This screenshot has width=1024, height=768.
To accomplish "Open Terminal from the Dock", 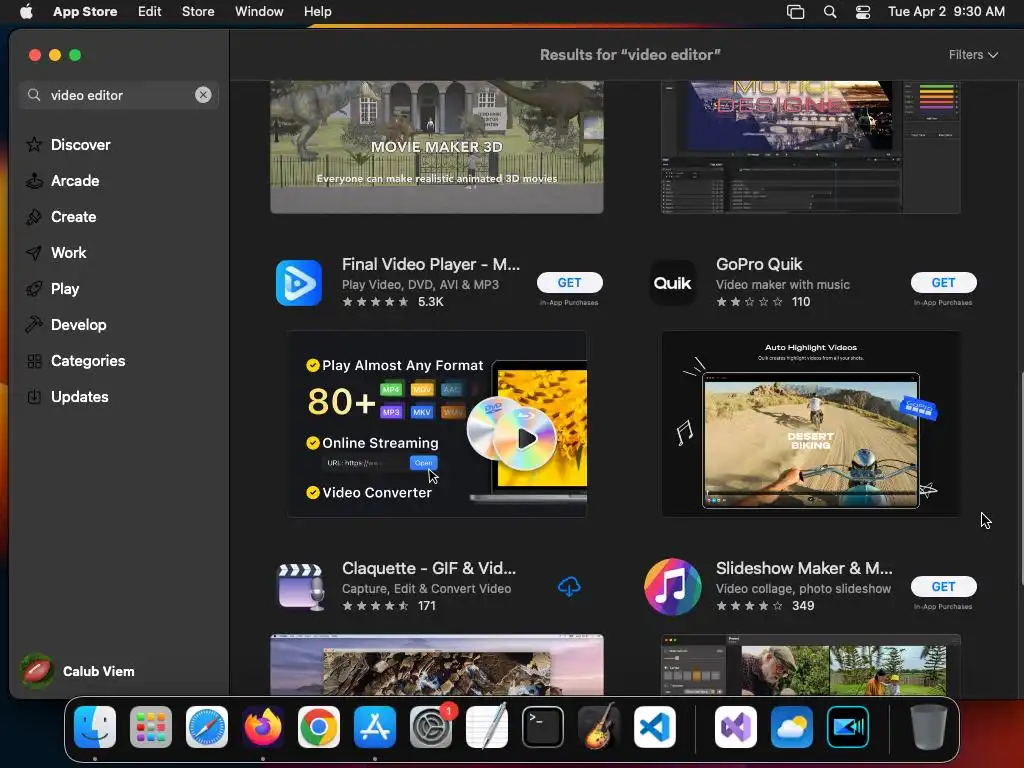I will 543,727.
